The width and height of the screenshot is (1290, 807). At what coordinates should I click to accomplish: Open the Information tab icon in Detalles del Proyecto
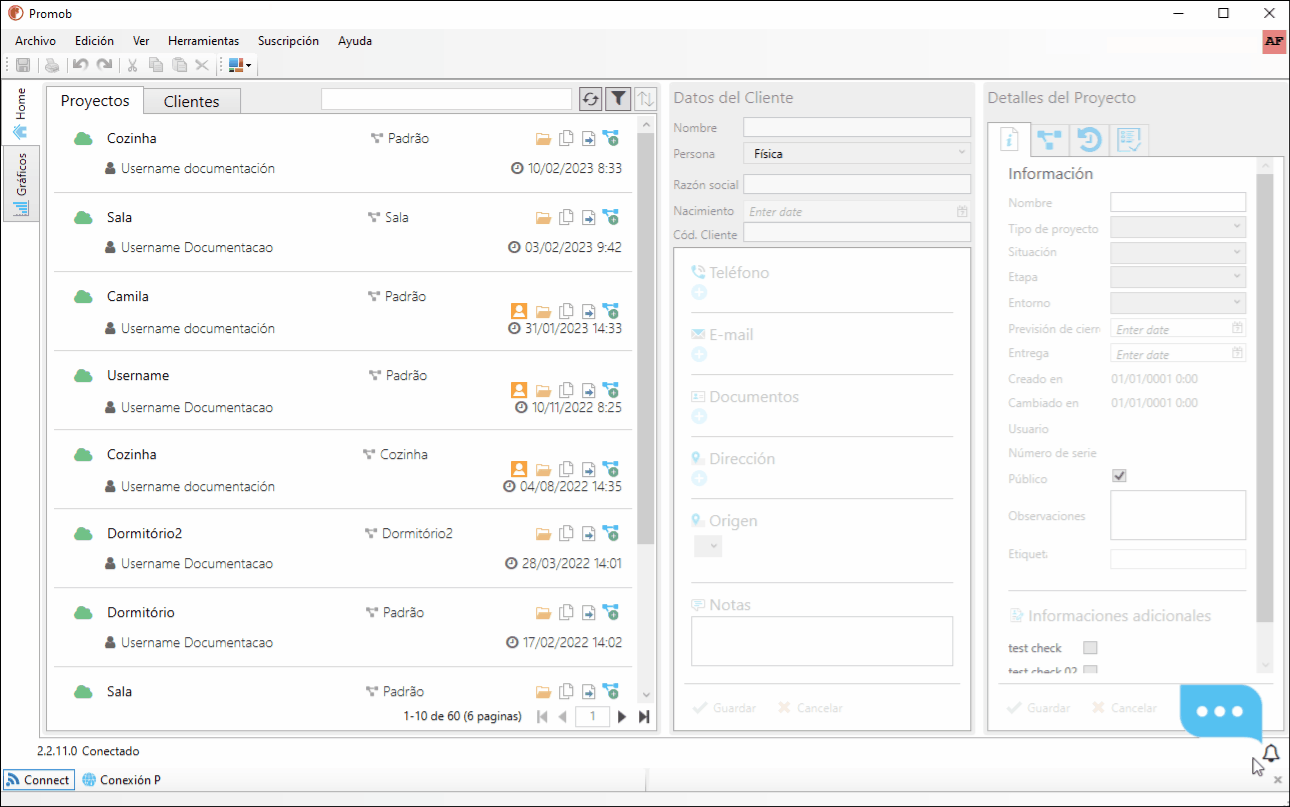[1009, 140]
